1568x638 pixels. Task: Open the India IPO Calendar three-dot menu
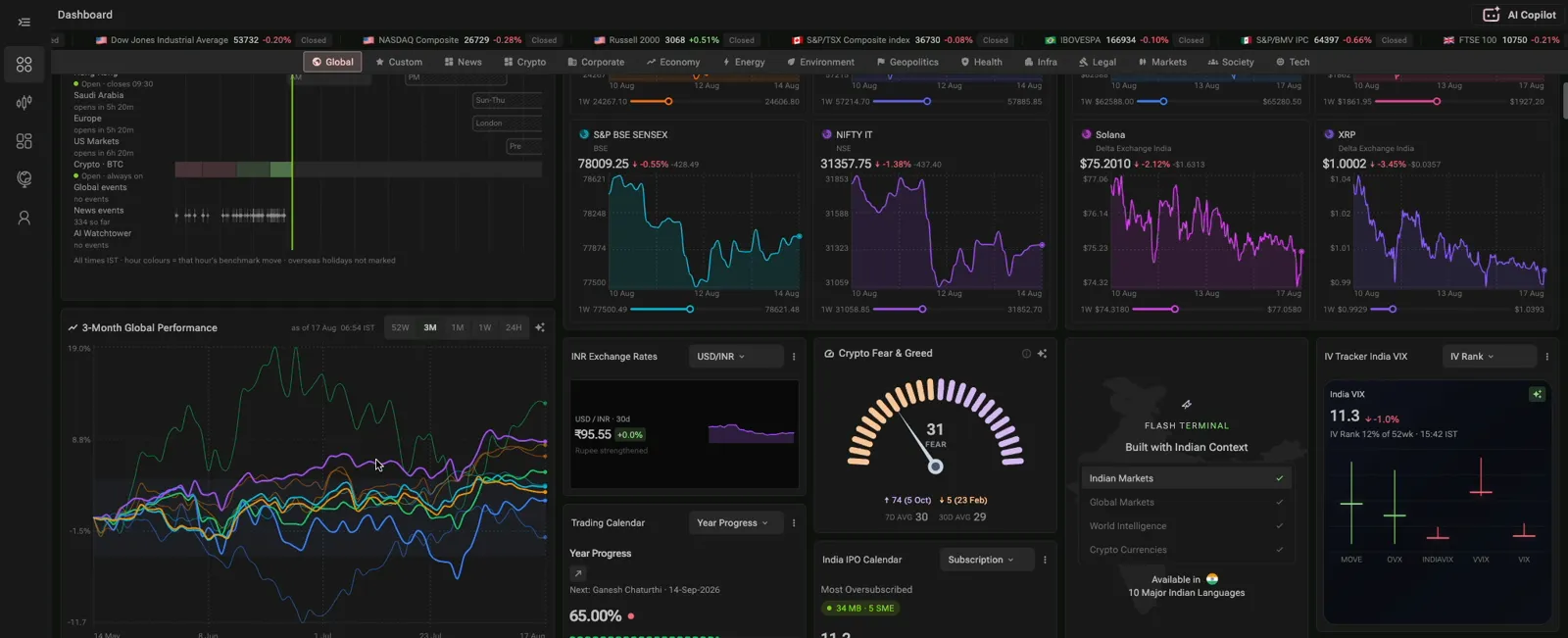[x=1045, y=560]
